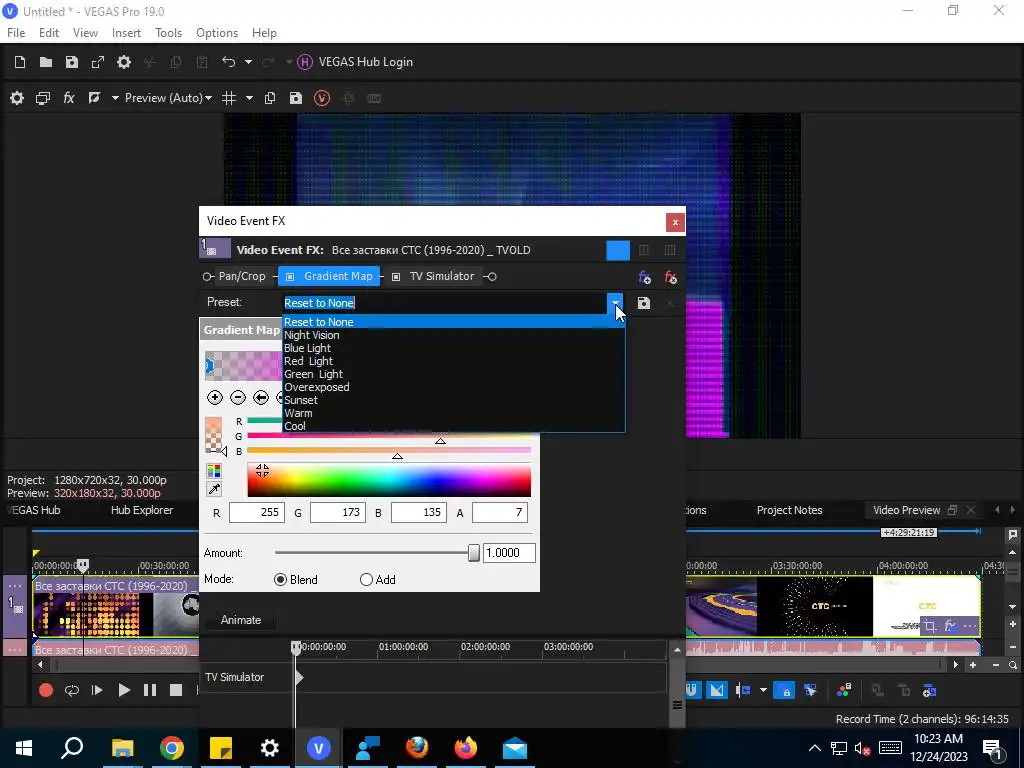Viewport: 1024px width, 768px height.
Task: Choose the Blue Light preset
Action: [453, 348]
